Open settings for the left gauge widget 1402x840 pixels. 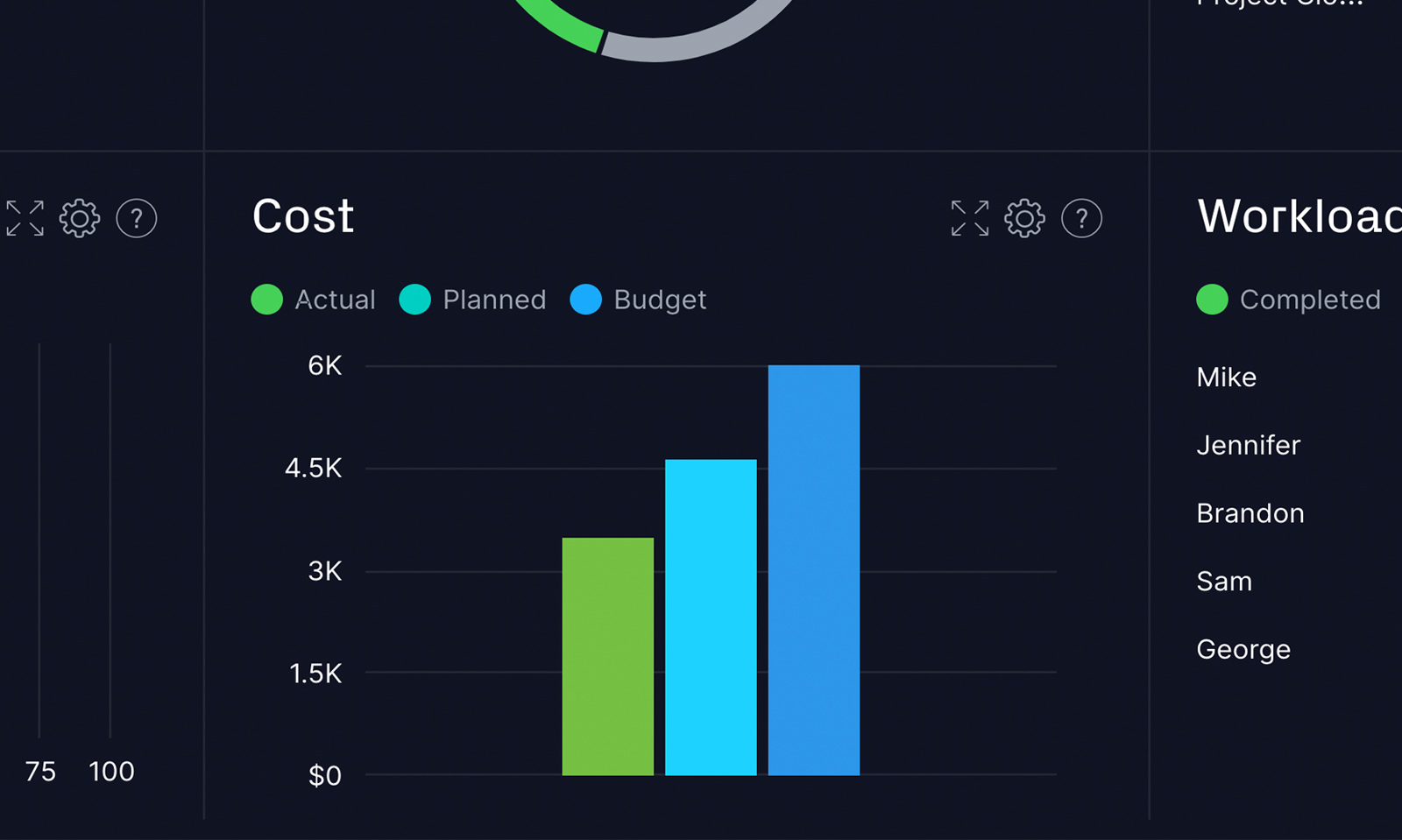pyautogui.click(x=80, y=218)
